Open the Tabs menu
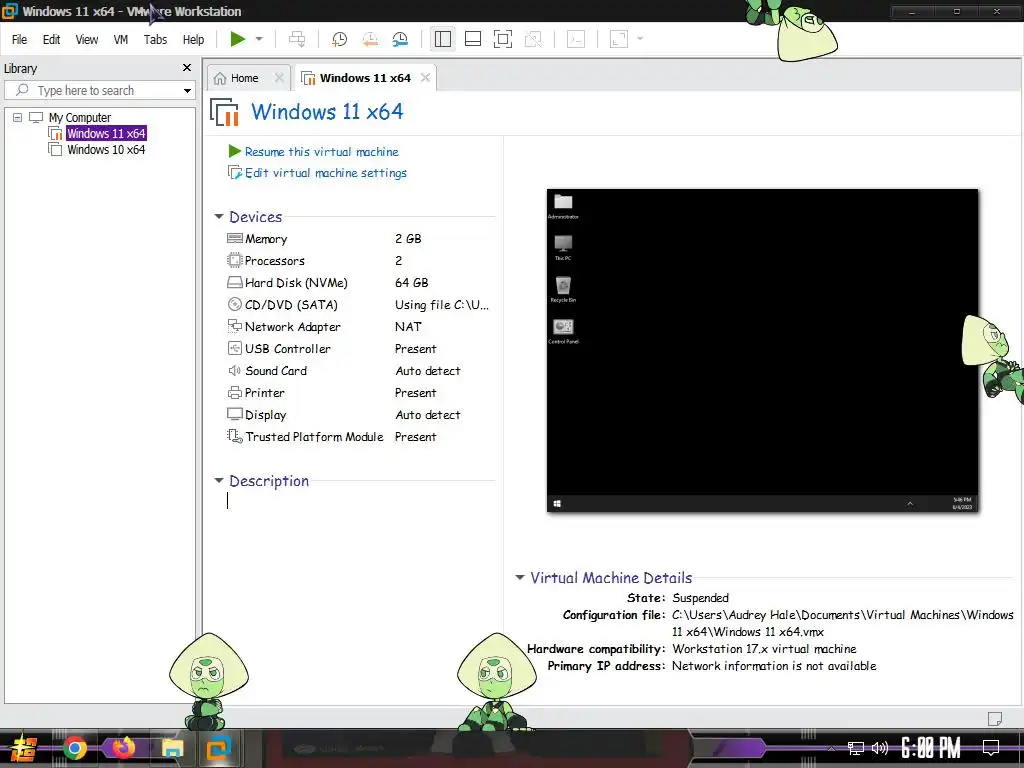Screen dimensions: 1024x768 point(155,40)
